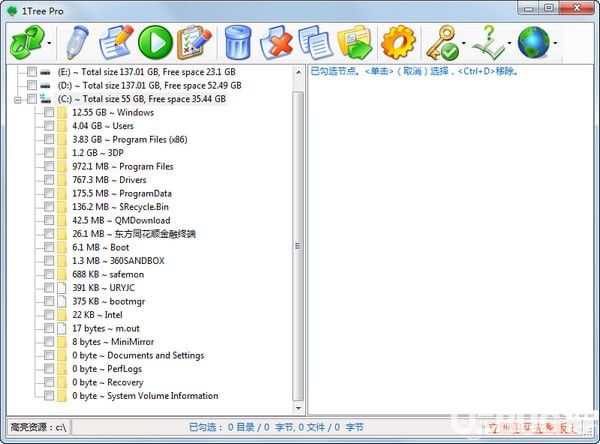The height and width of the screenshot is (444, 600).
Task: Select '8 bytes ~ MiniMirror' row
Action: point(113,342)
